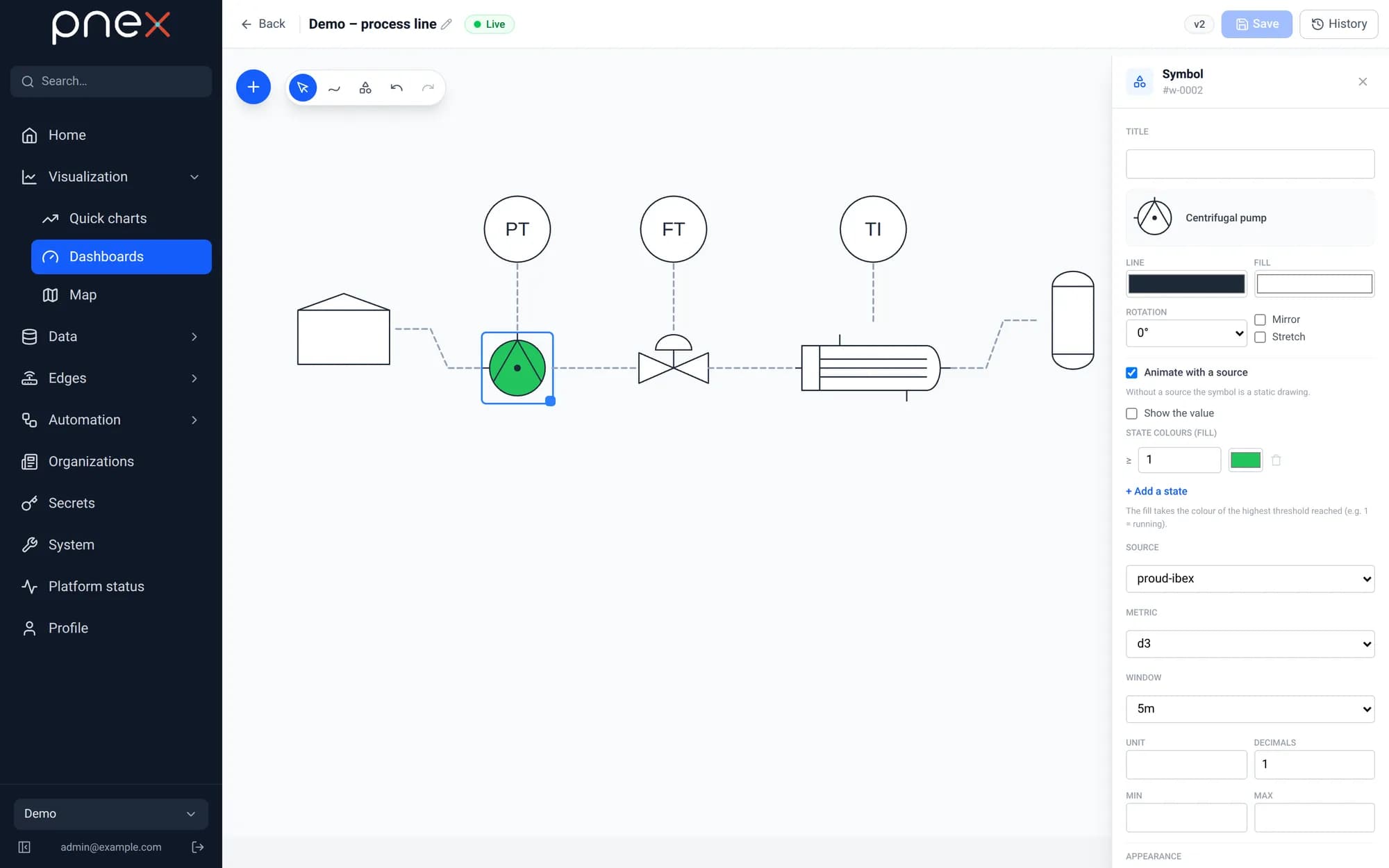Delete the state colour row trash icon
Screen dimensions: 1389x868
pos(1276,460)
